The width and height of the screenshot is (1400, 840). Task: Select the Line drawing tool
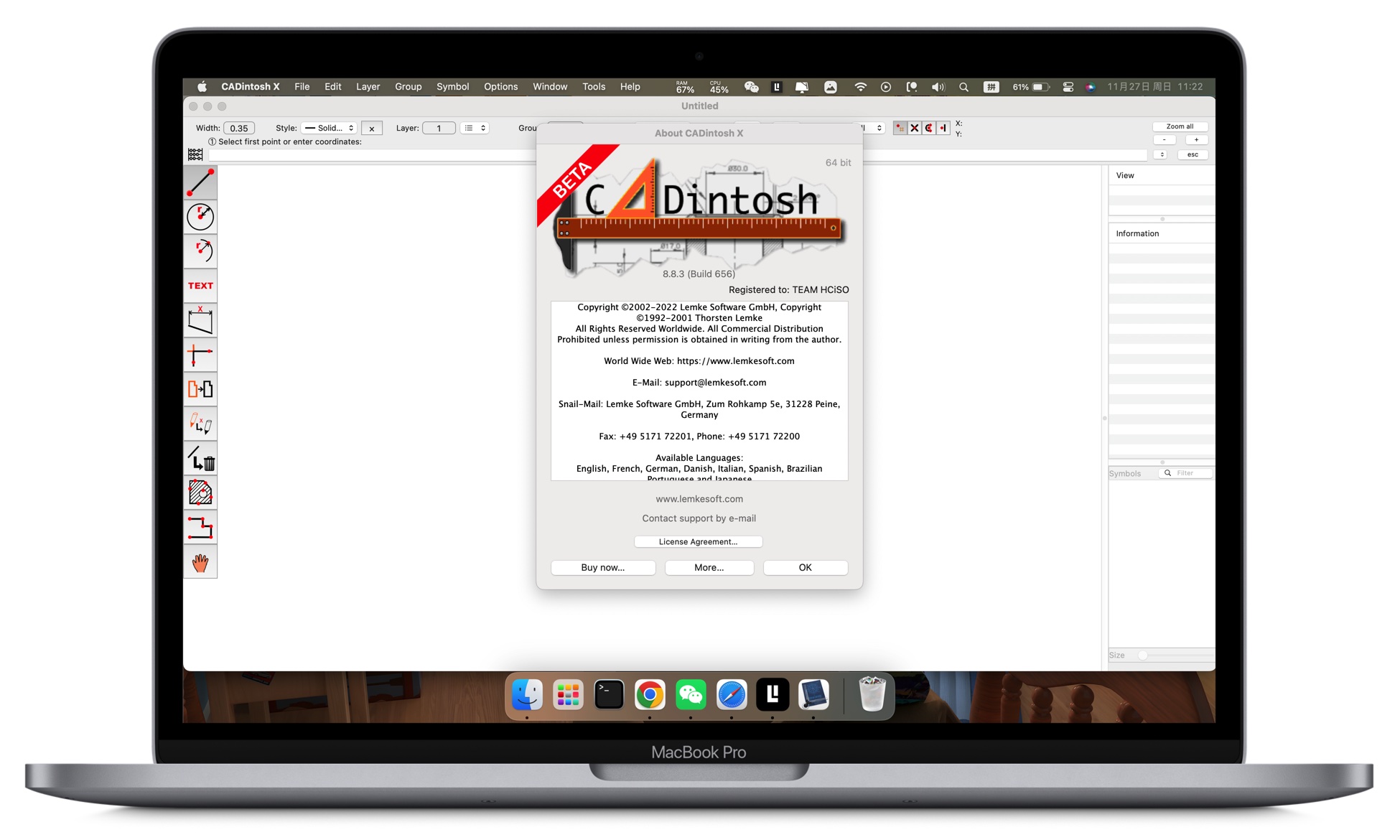pyautogui.click(x=200, y=182)
